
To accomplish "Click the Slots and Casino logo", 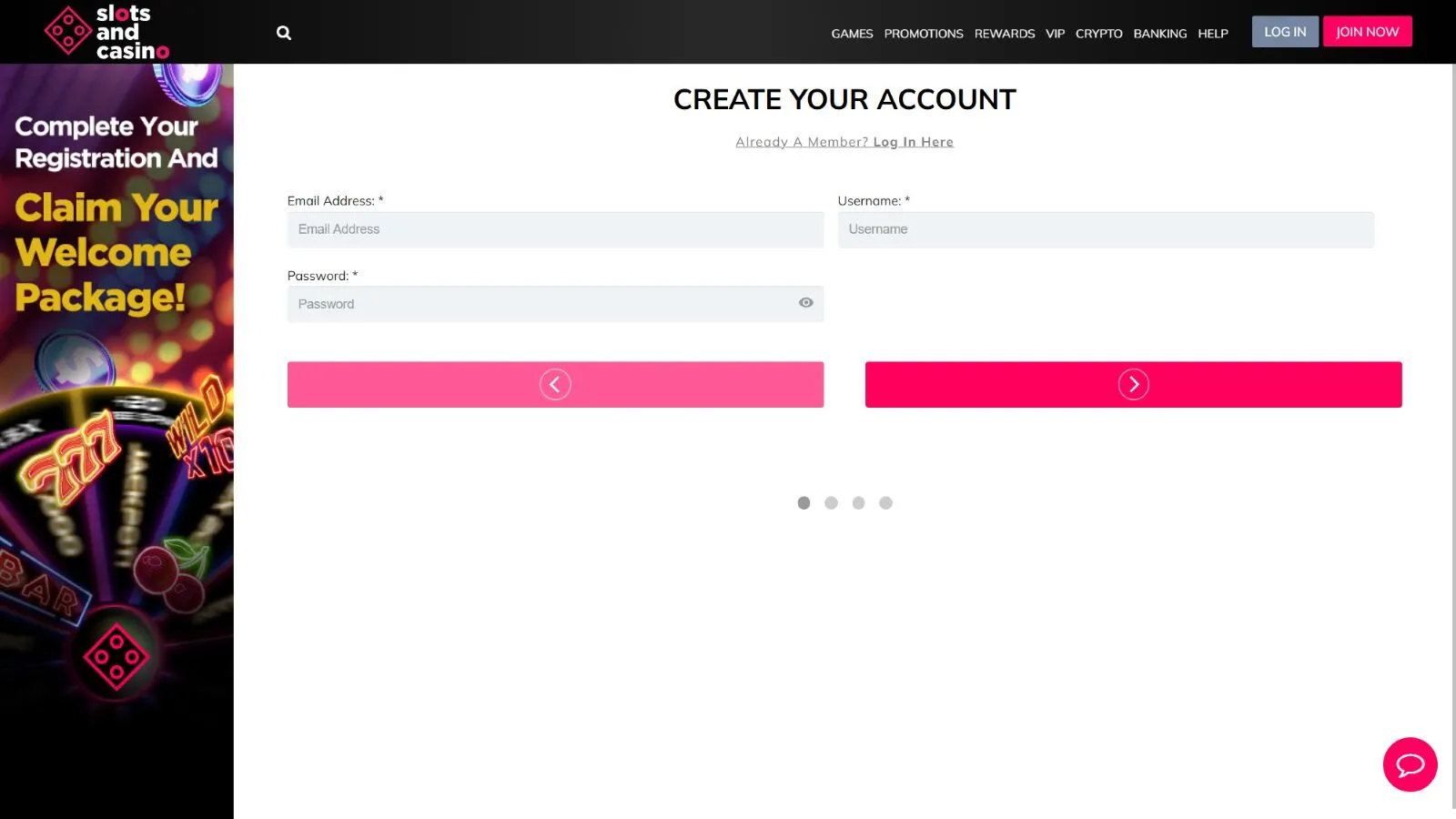I will point(106,32).
